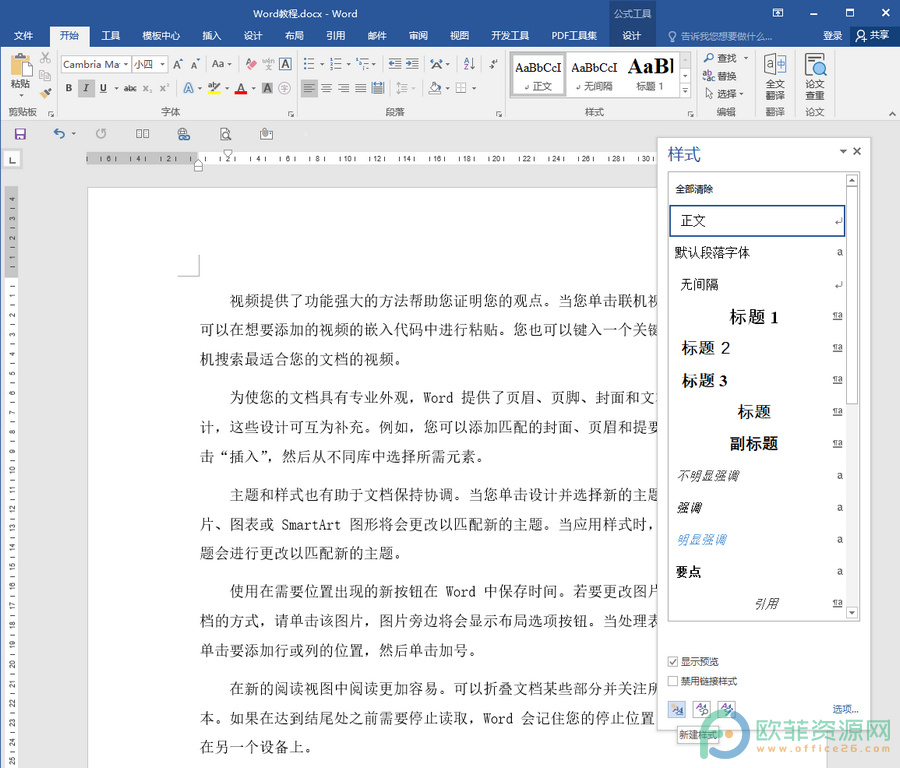The height and width of the screenshot is (768, 900).
Task: Show paragraph marks icon
Action: coord(493,64)
